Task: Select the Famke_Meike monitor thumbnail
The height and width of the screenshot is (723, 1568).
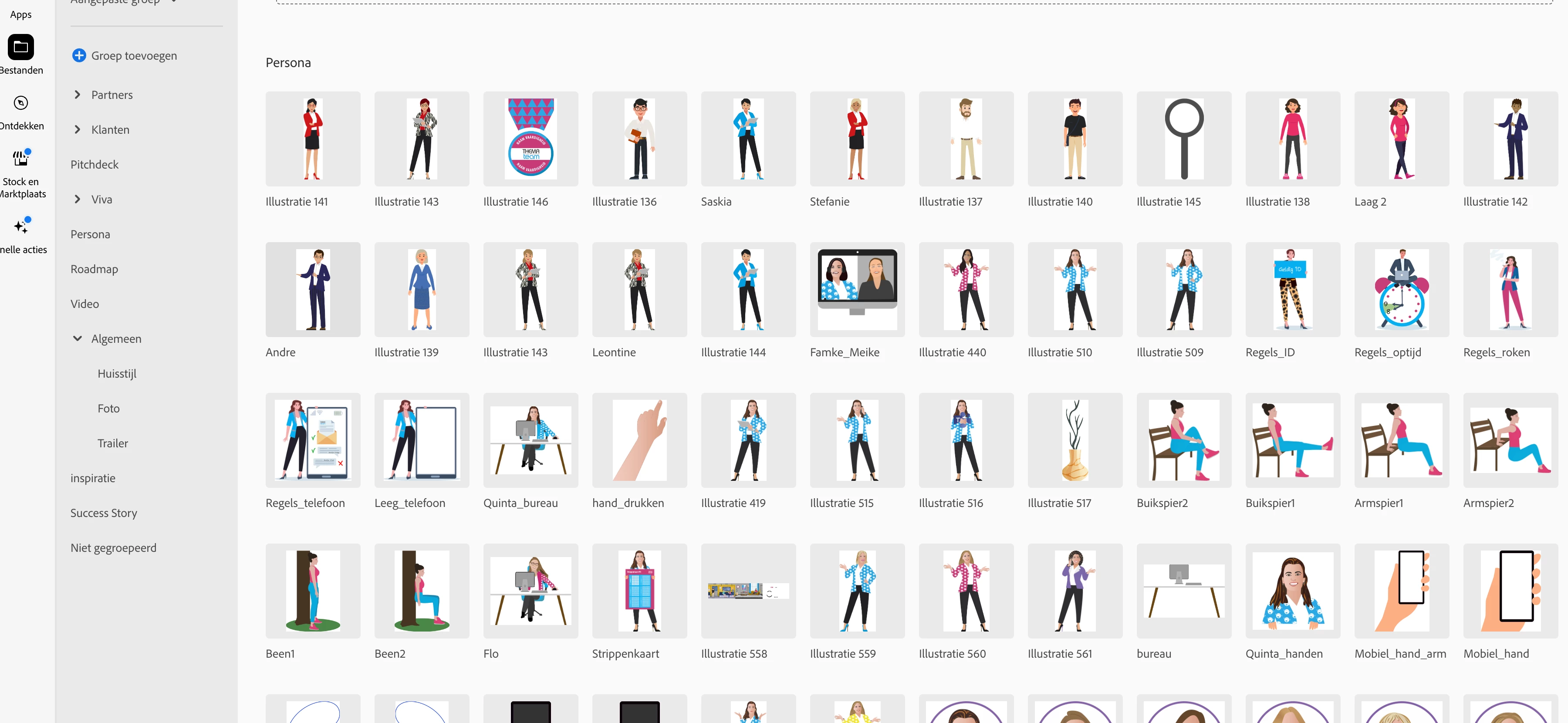Action: 856,289
